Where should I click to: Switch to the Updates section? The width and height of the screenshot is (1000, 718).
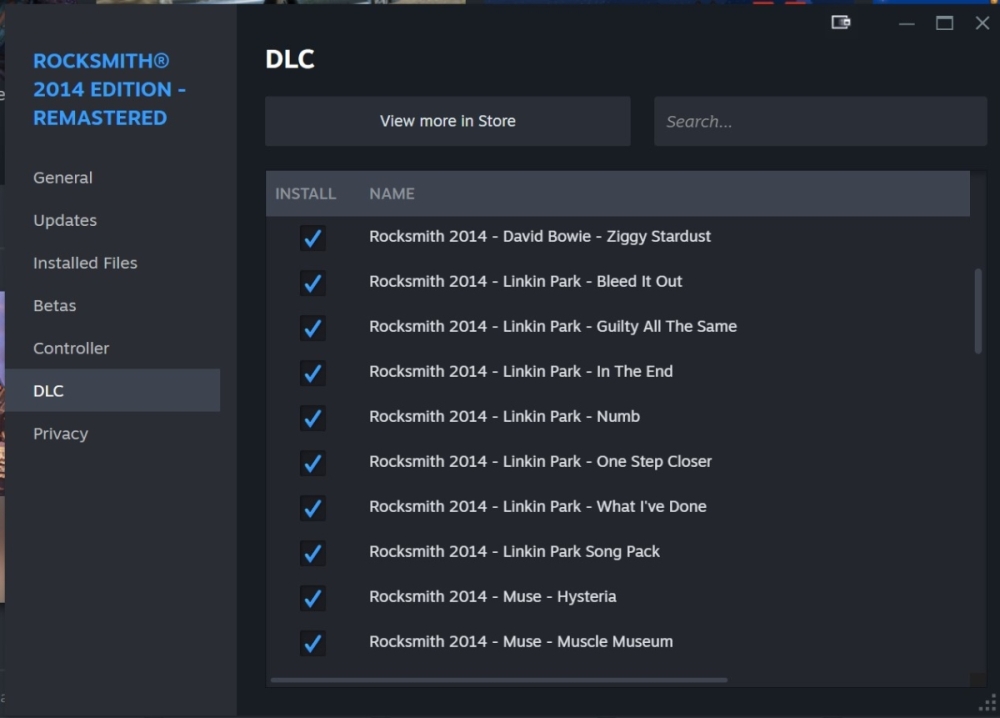point(65,220)
